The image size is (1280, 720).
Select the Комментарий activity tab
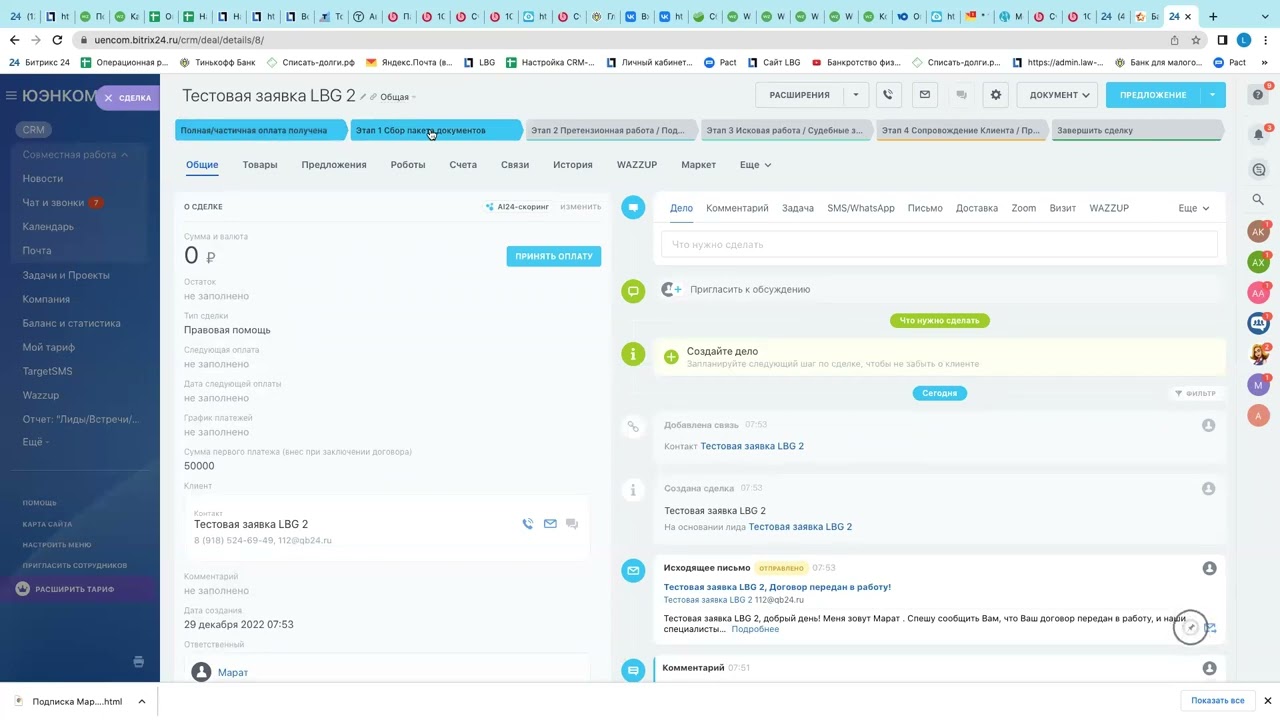click(737, 208)
